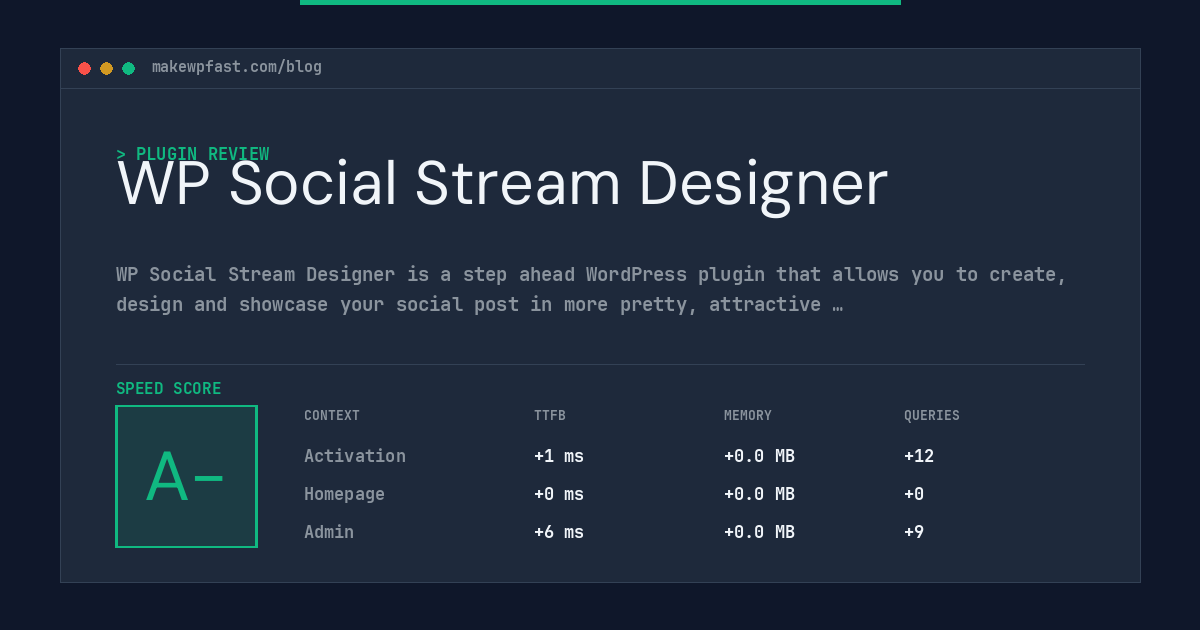Select the Activation row label
Screen dimensions: 1200x630
click(355, 456)
